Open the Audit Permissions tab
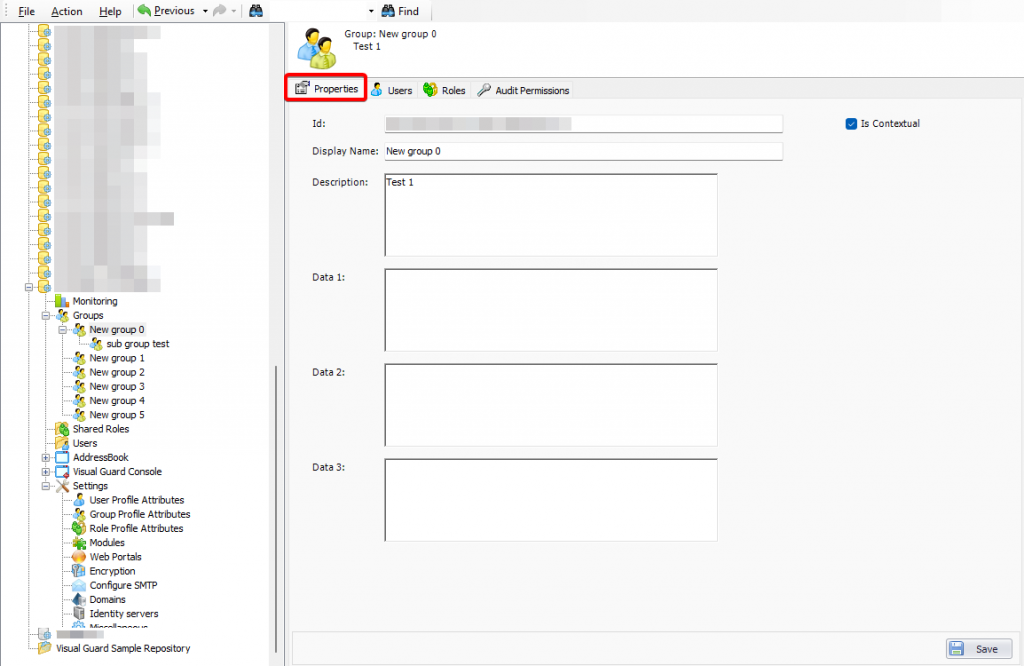The image size is (1024, 666). [x=523, y=90]
